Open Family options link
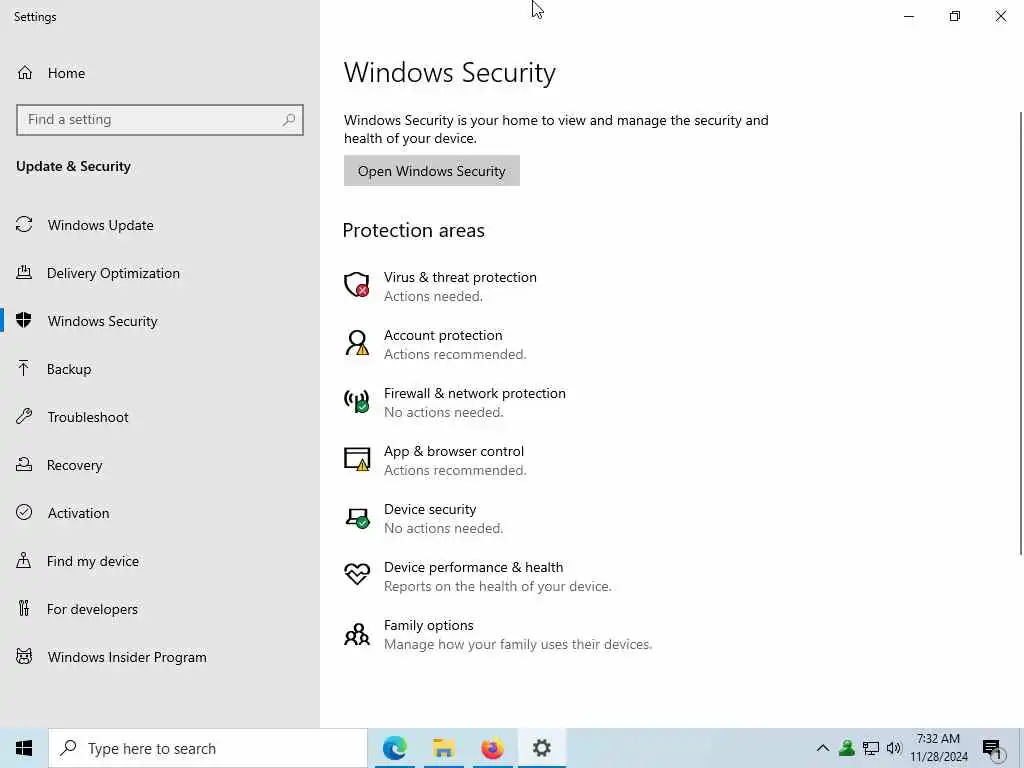The image size is (1024, 768). tap(428, 625)
